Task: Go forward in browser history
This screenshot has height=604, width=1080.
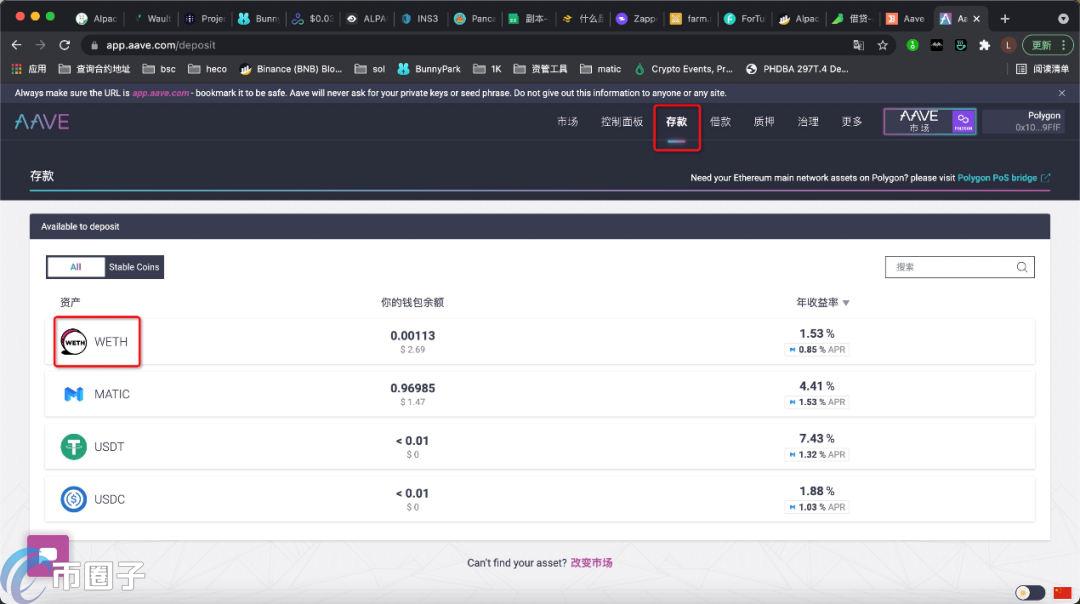Action: tap(41, 45)
